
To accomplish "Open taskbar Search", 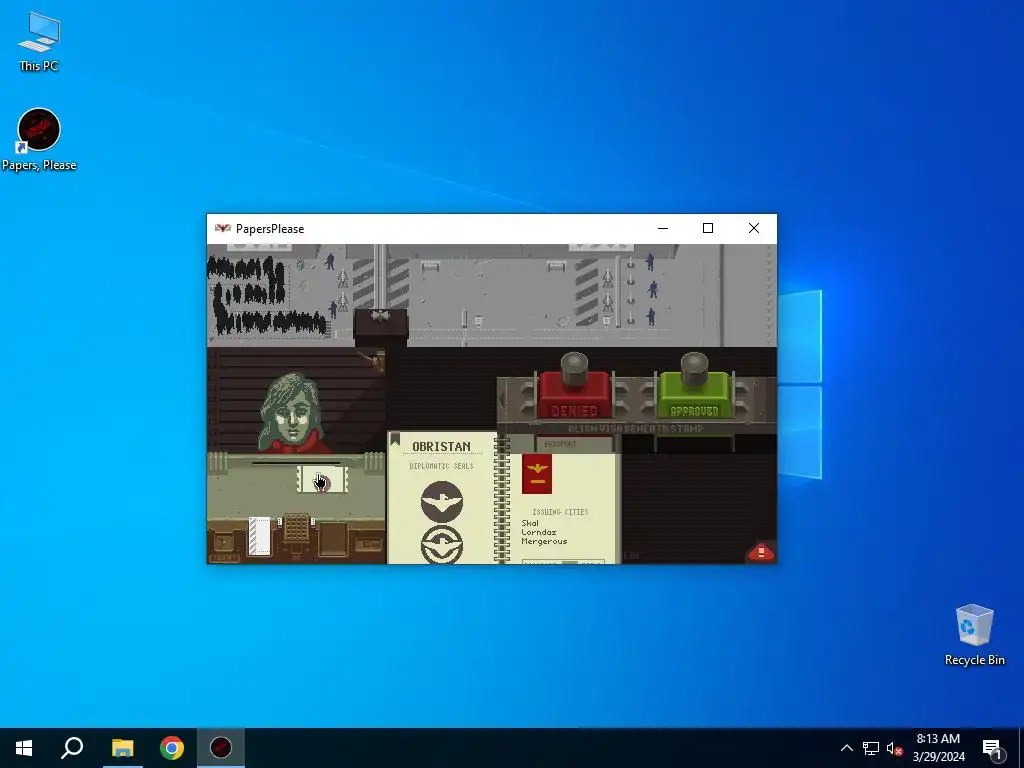I will [x=72, y=748].
